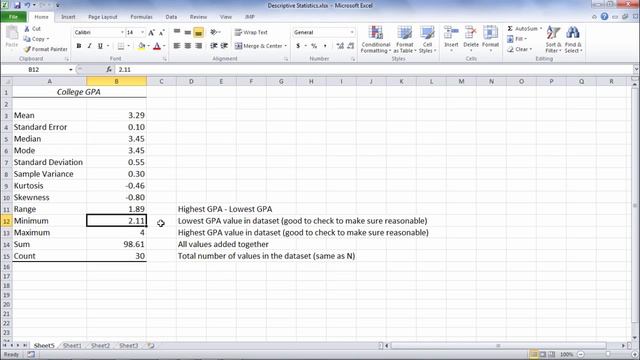Click Decrease Decimal

tap(351, 46)
